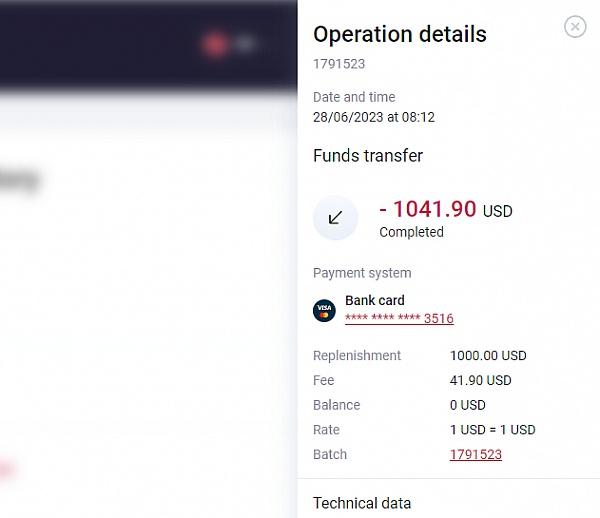
Task: Click the funds transfer arrow icon
Action: pyautogui.click(x=335, y=218)
